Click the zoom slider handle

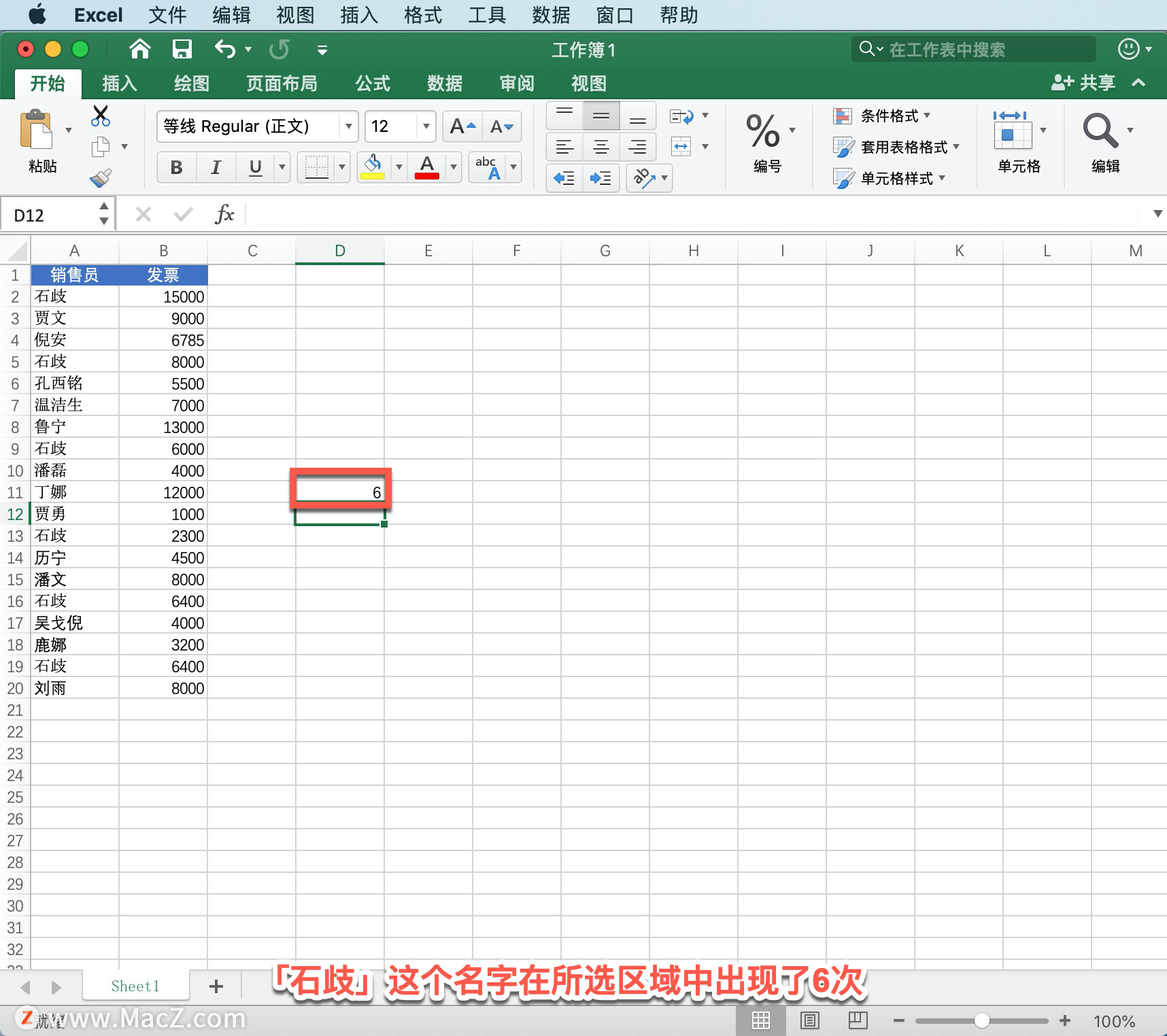(x=981, y=1020)
